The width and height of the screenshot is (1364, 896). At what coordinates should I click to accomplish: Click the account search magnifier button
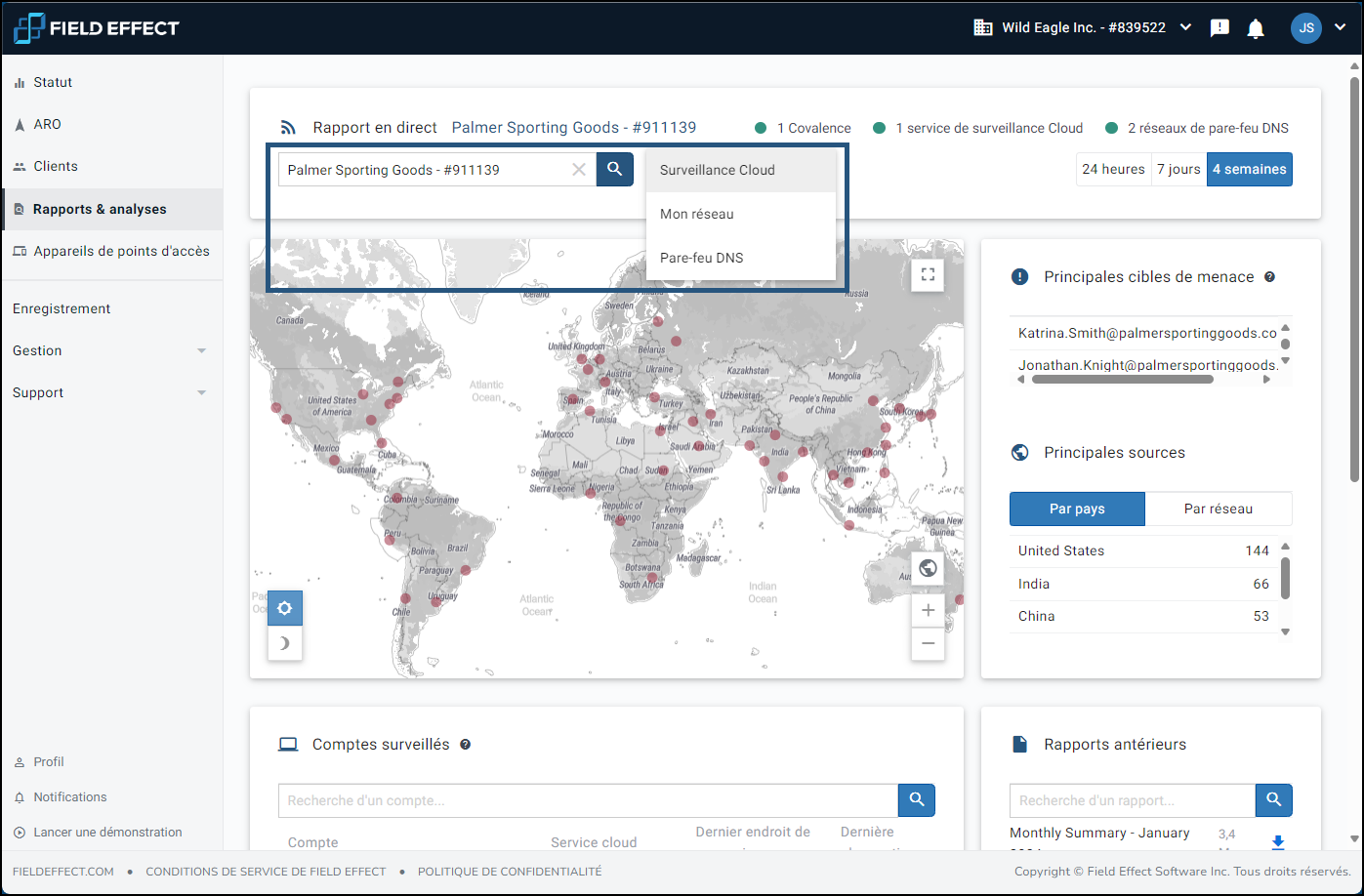tap(917, 800)
